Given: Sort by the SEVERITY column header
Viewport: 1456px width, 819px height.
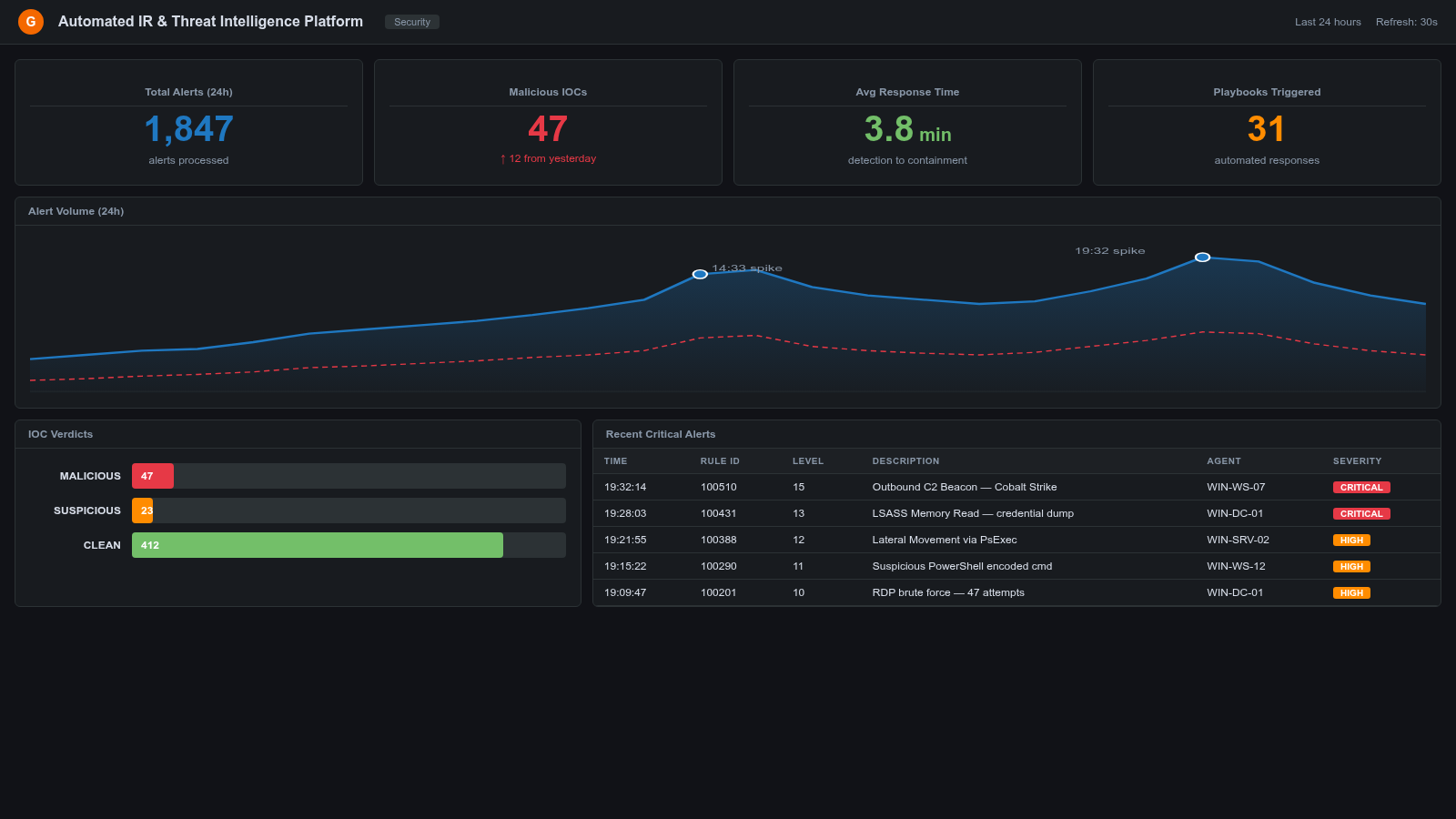Looking at the screenshot, I should [1357, 461].
